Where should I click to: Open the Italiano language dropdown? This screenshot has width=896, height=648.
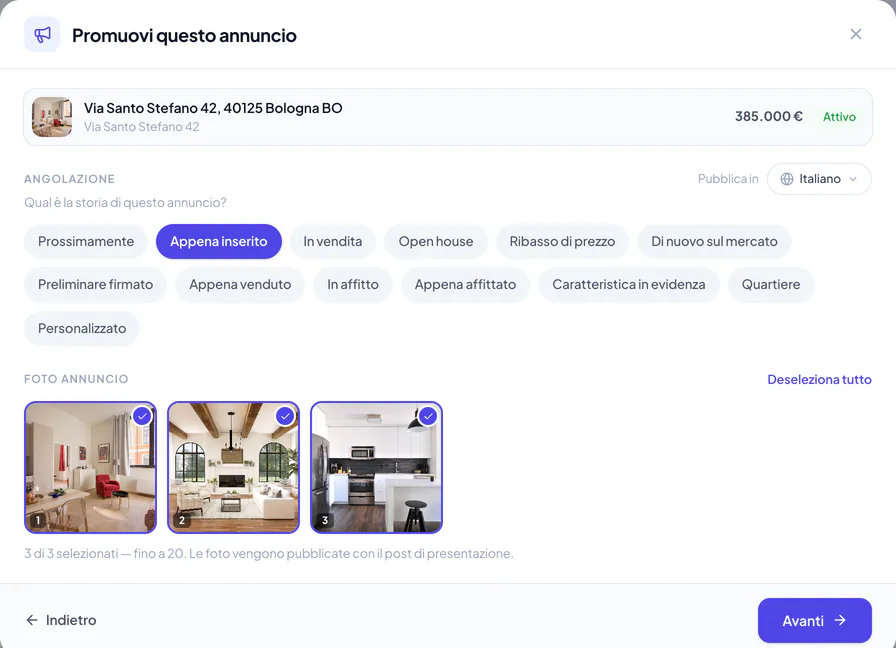[x=819, y=179]
